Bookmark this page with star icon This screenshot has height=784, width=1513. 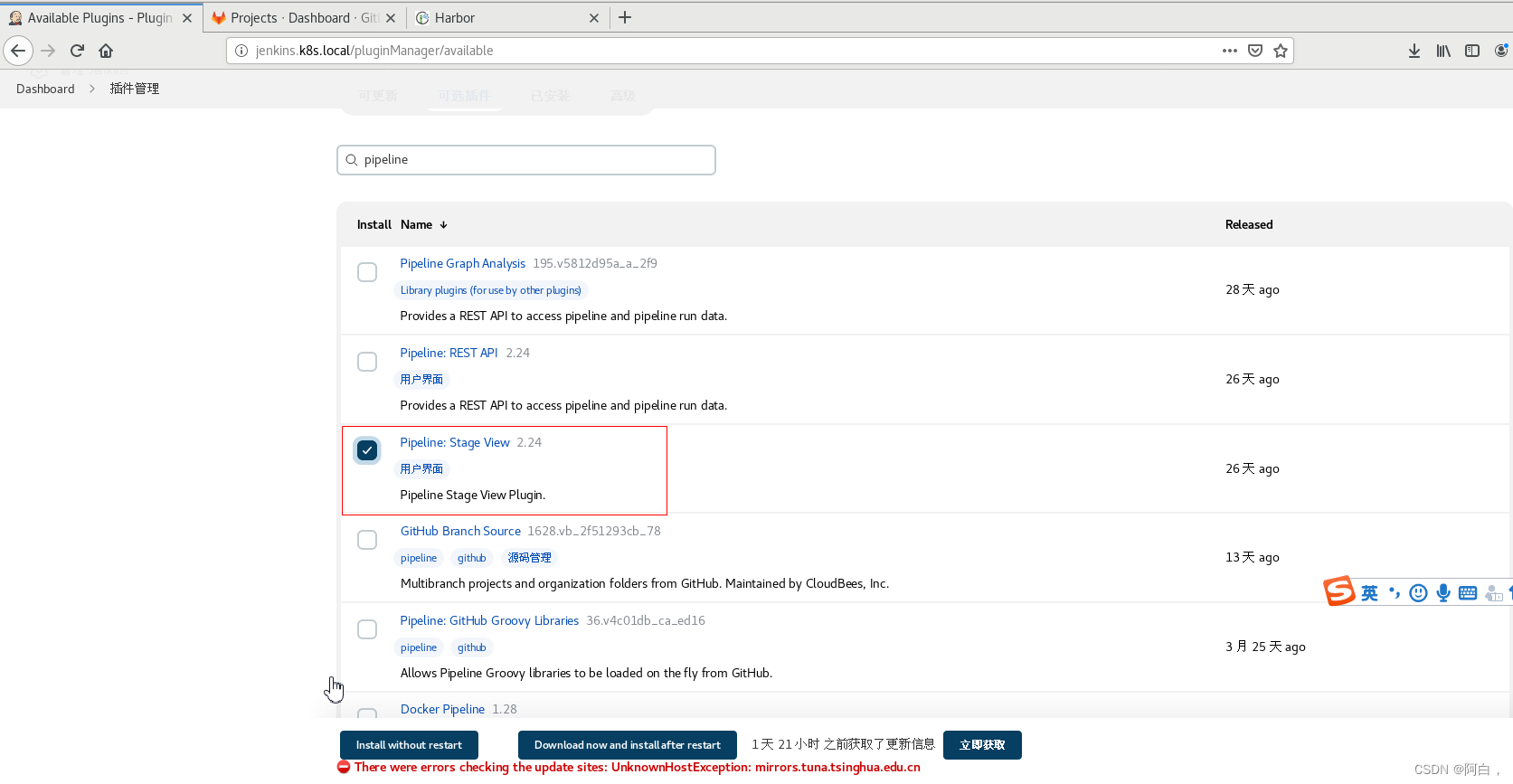click(1281, 51)
